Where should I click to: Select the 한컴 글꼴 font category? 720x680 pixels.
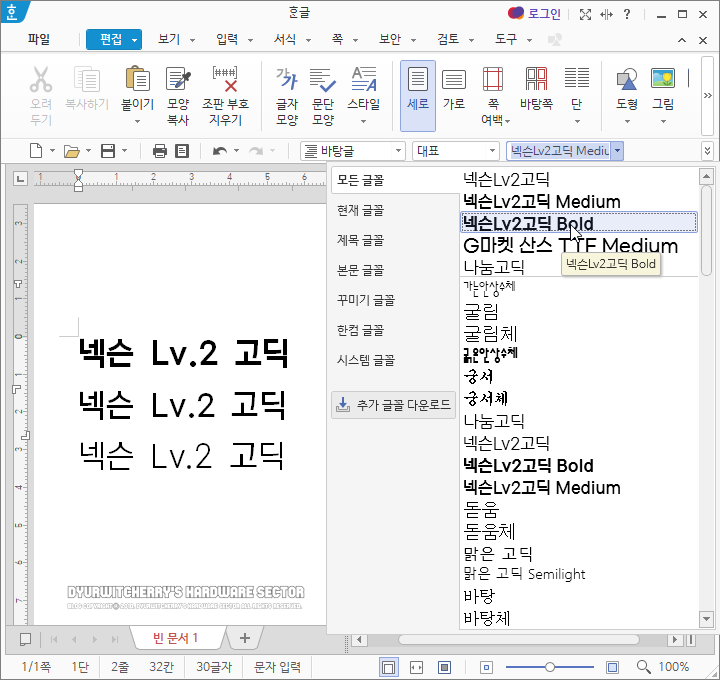pyautogui.click(x=360, y=330)
